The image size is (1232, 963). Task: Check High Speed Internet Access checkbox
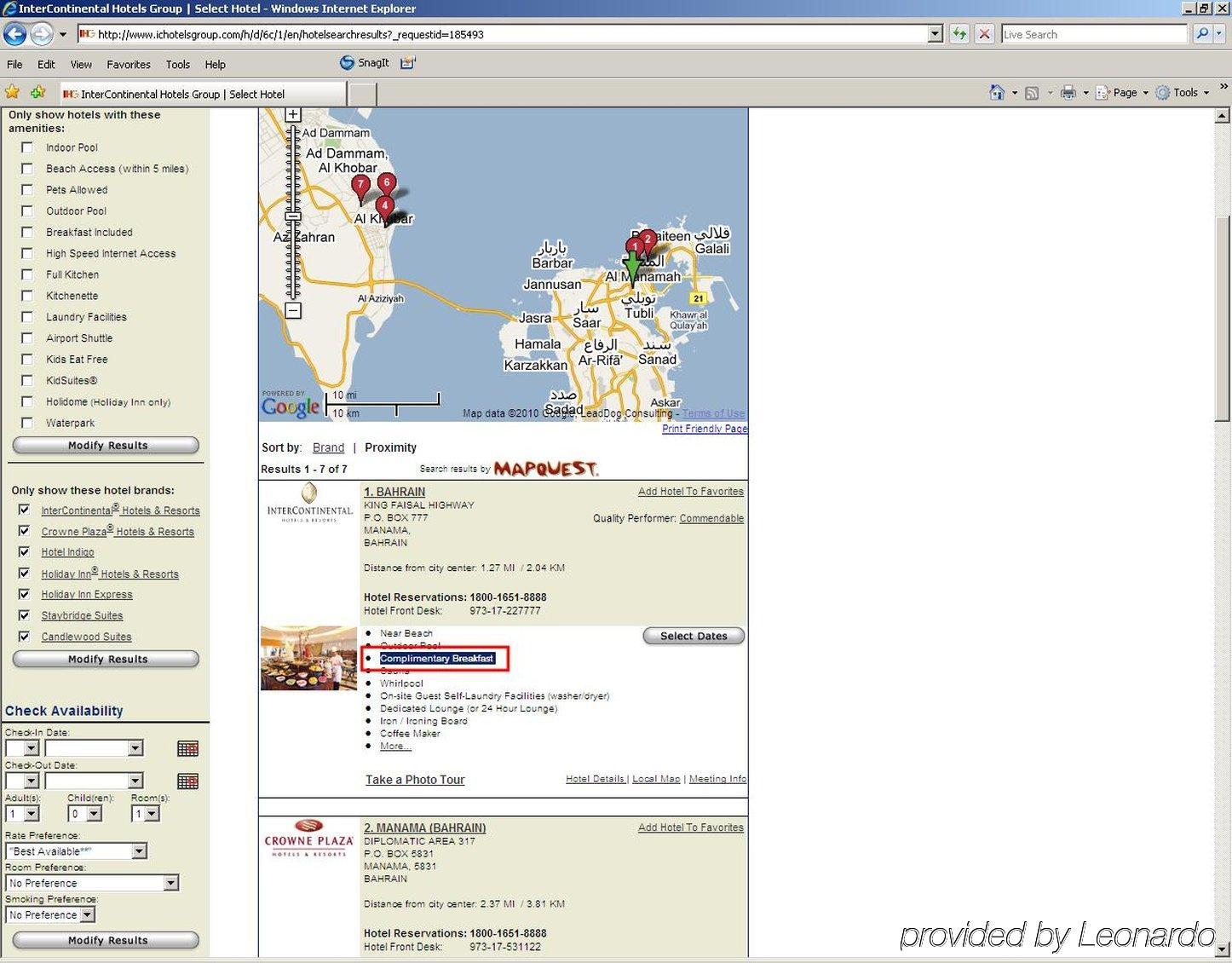point(27,253)
